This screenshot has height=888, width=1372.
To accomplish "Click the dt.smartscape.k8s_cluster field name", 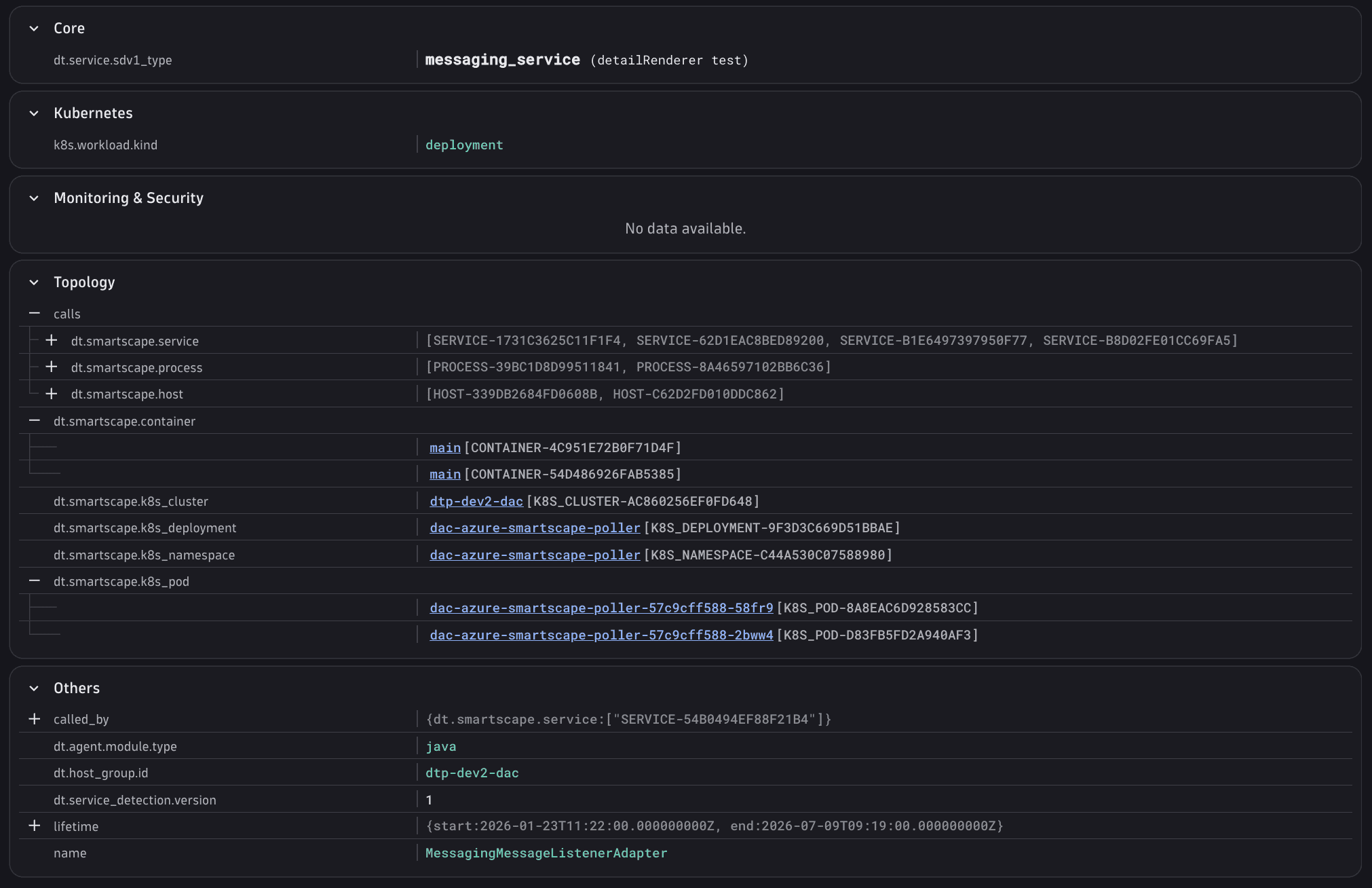I will [x=131, y=502].
